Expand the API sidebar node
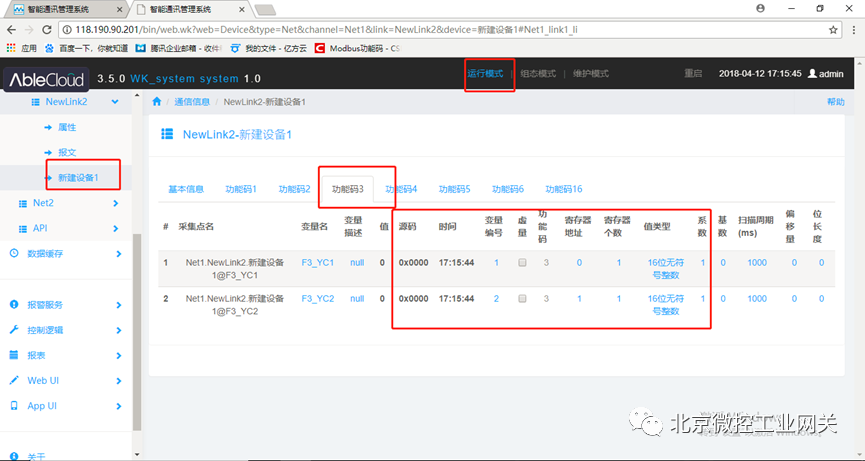 tap(117, 229)
